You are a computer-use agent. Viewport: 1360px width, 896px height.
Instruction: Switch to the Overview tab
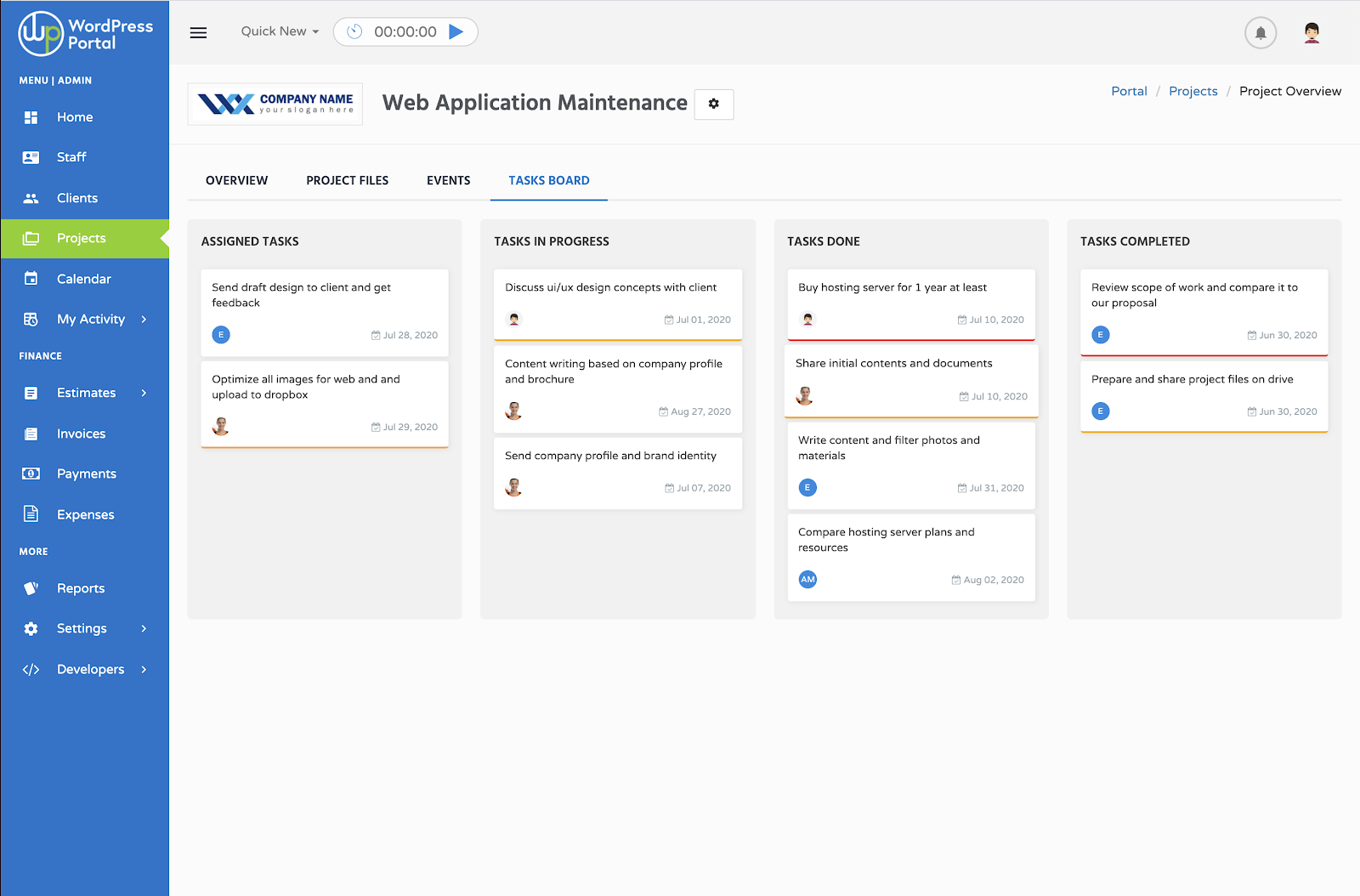coord(236,180)
